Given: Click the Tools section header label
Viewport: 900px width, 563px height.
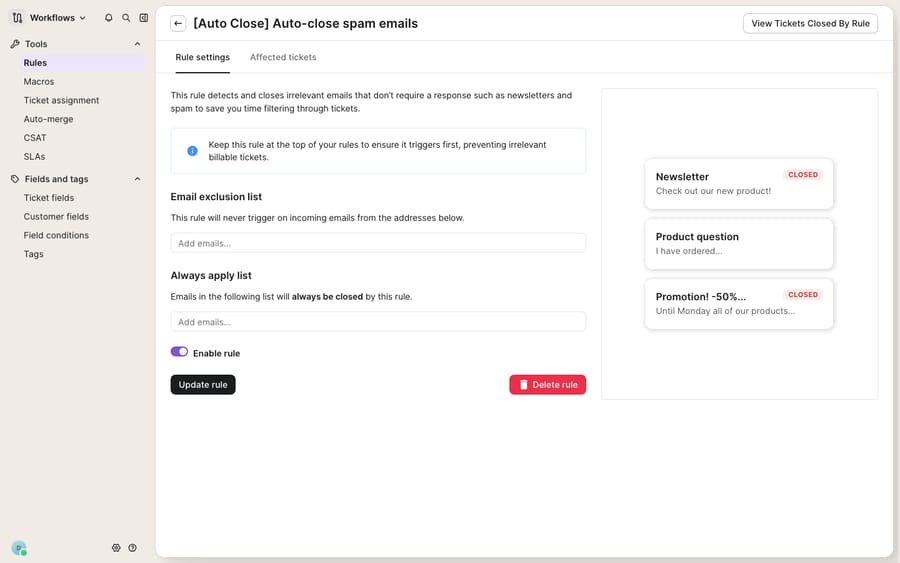Looking at the screenshot, I should point(36,44).
